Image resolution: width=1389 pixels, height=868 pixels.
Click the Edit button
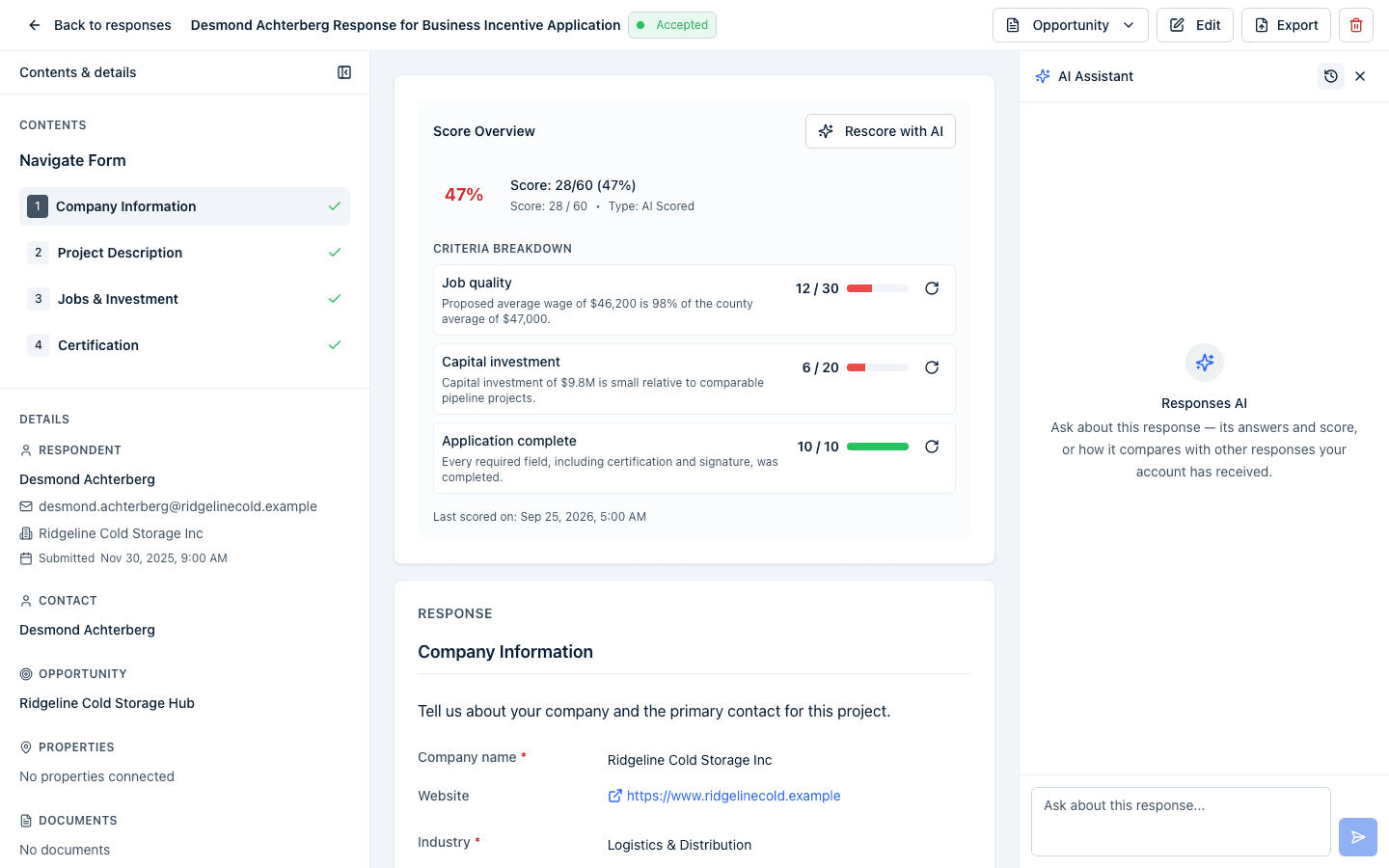(1195, 25)
